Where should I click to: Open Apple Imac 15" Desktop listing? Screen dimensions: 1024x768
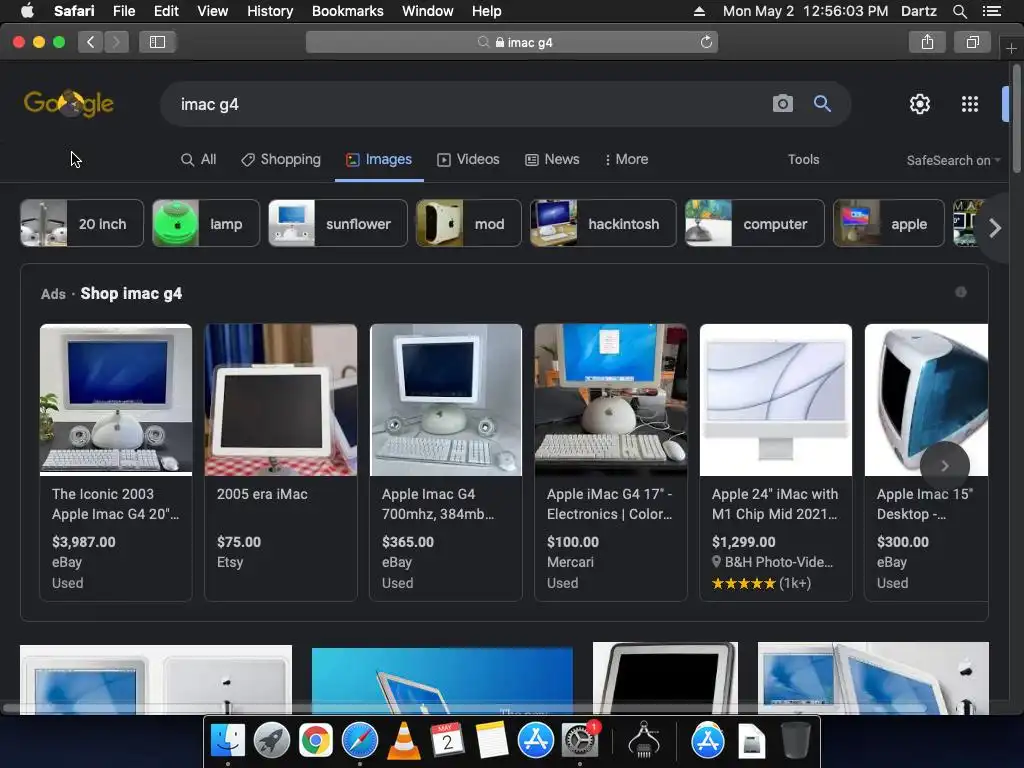pyautogui.click(x=926, y=462)
